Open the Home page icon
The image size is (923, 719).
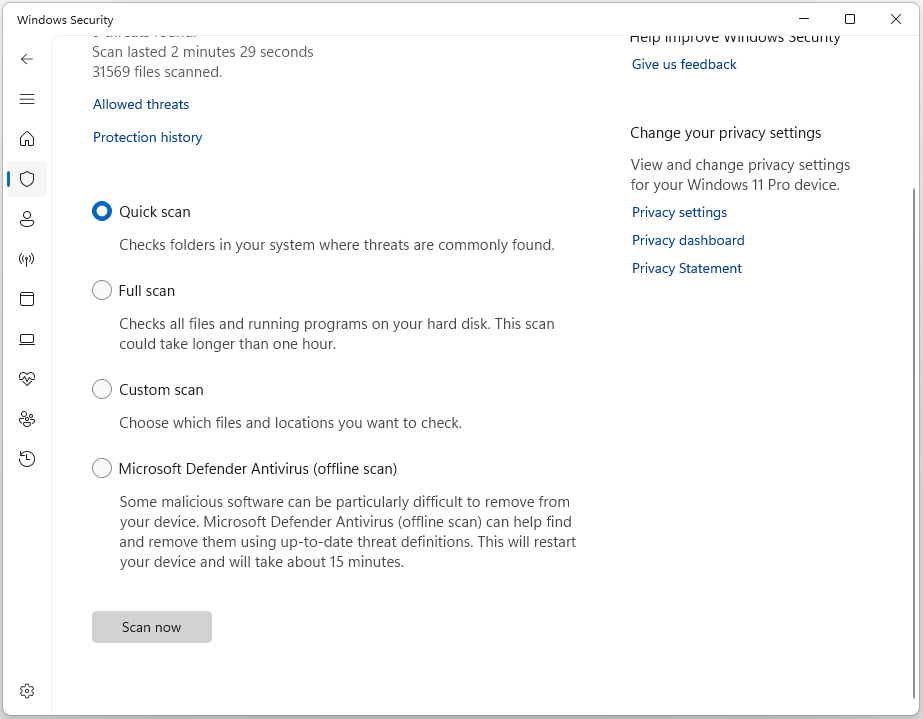27,139
